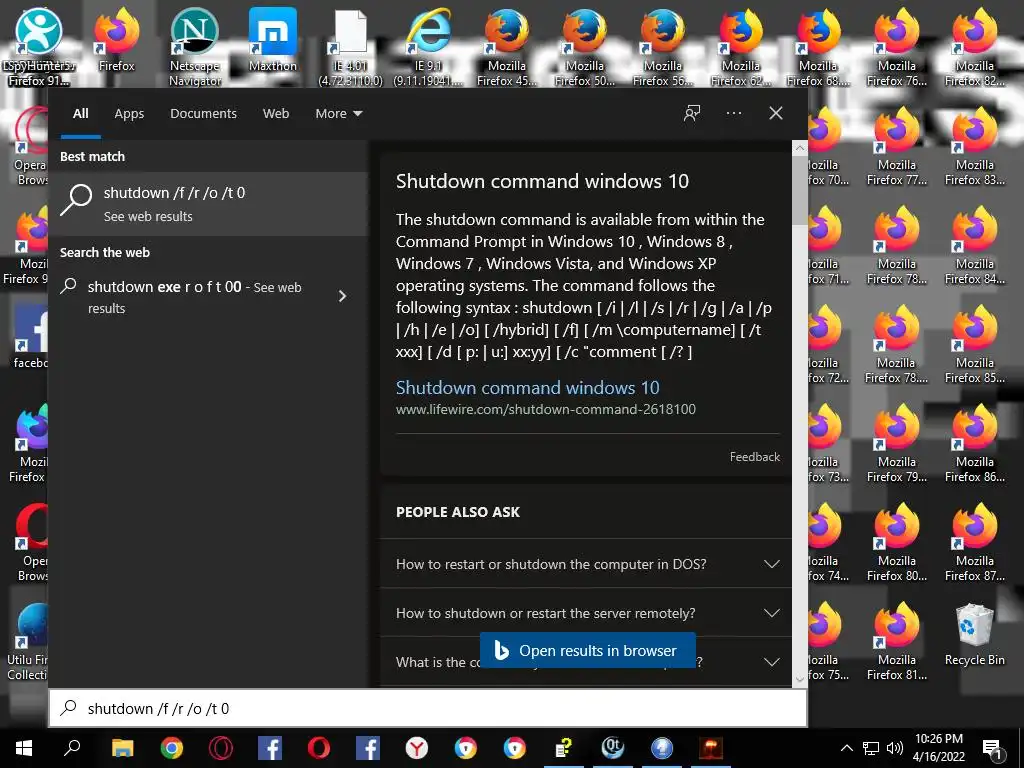The image size is (1024, 768).
Task: Select the Mozilla Firefox 80 desktop icon
Action: coord(897,543)
